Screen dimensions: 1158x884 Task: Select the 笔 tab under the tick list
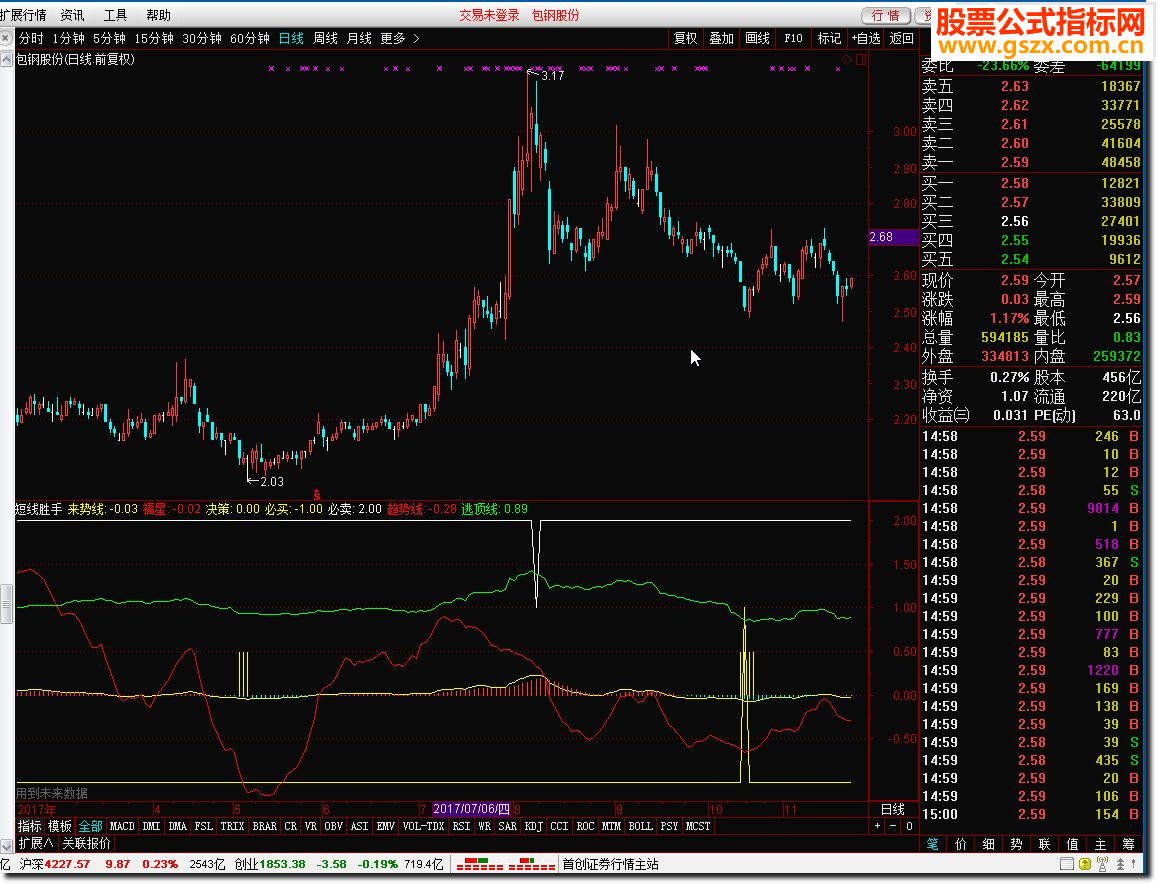[933, 844]
